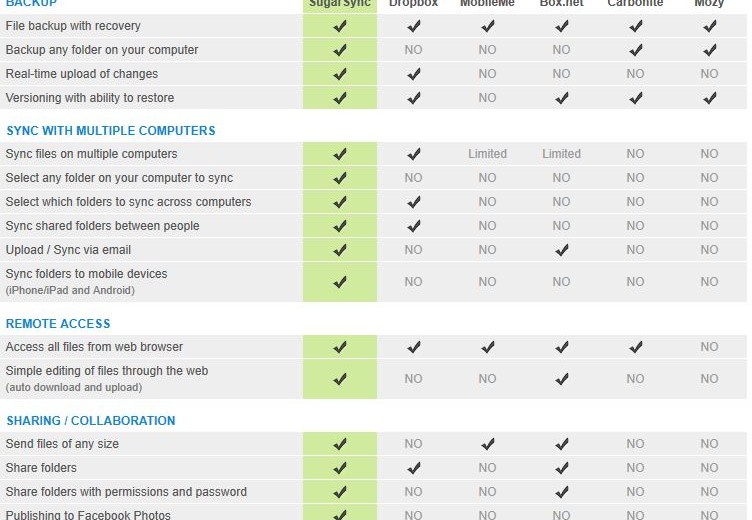Click 'Share folders with permissions and password' label
This screenshot has width=752, height=520.
(x=126, y=492)
